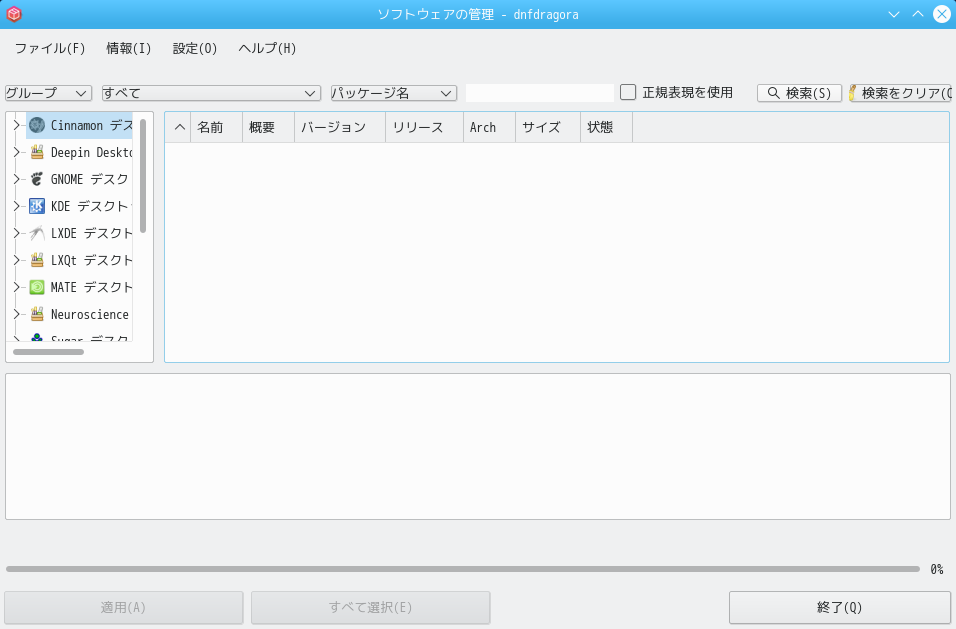Select the Cinnamon デスクトップ group row
Image resolution: width=956 pixels, height=629 pixels.
79,126
